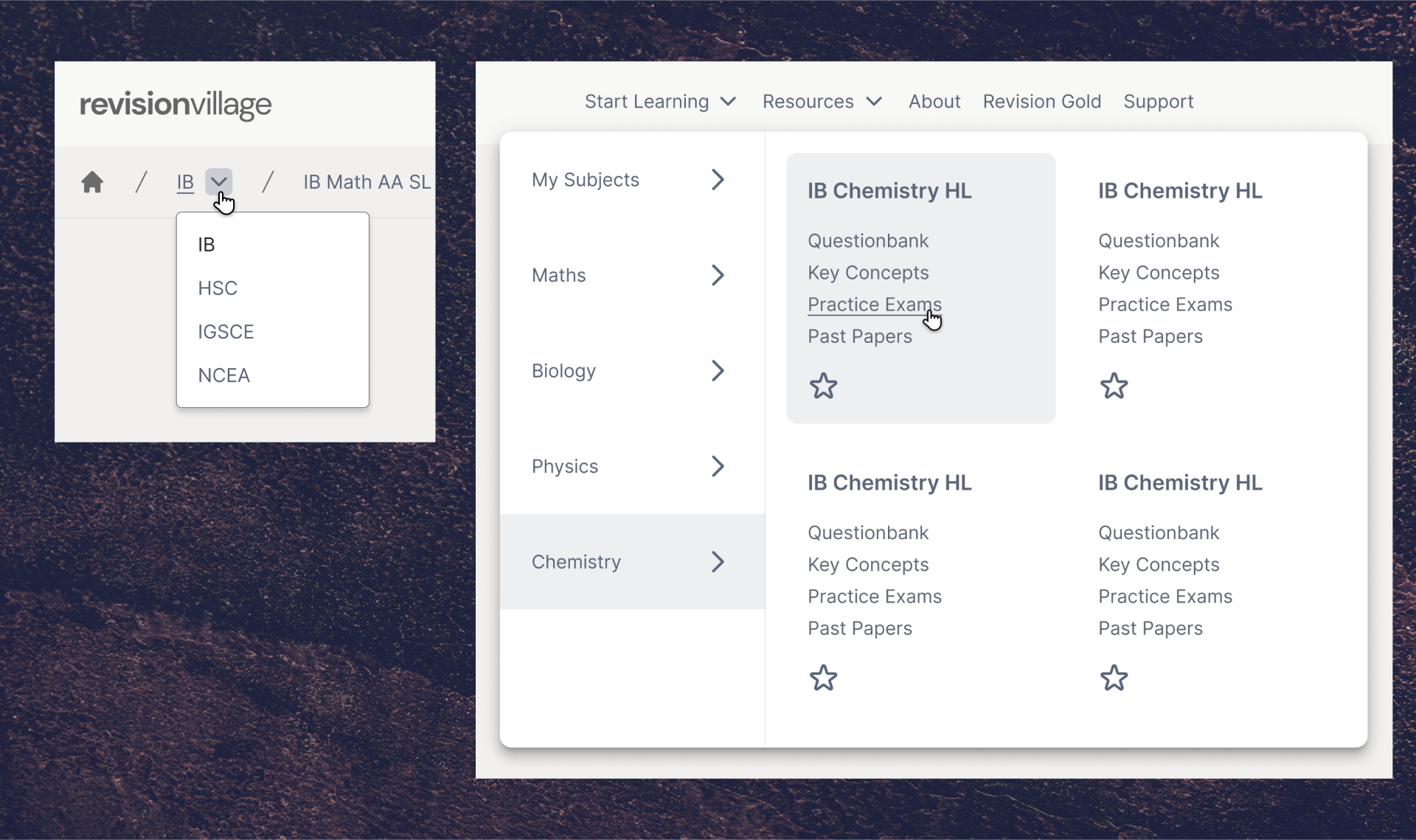
Task: Open the Revision Gold page
Action: click(x=1041, y=101)
